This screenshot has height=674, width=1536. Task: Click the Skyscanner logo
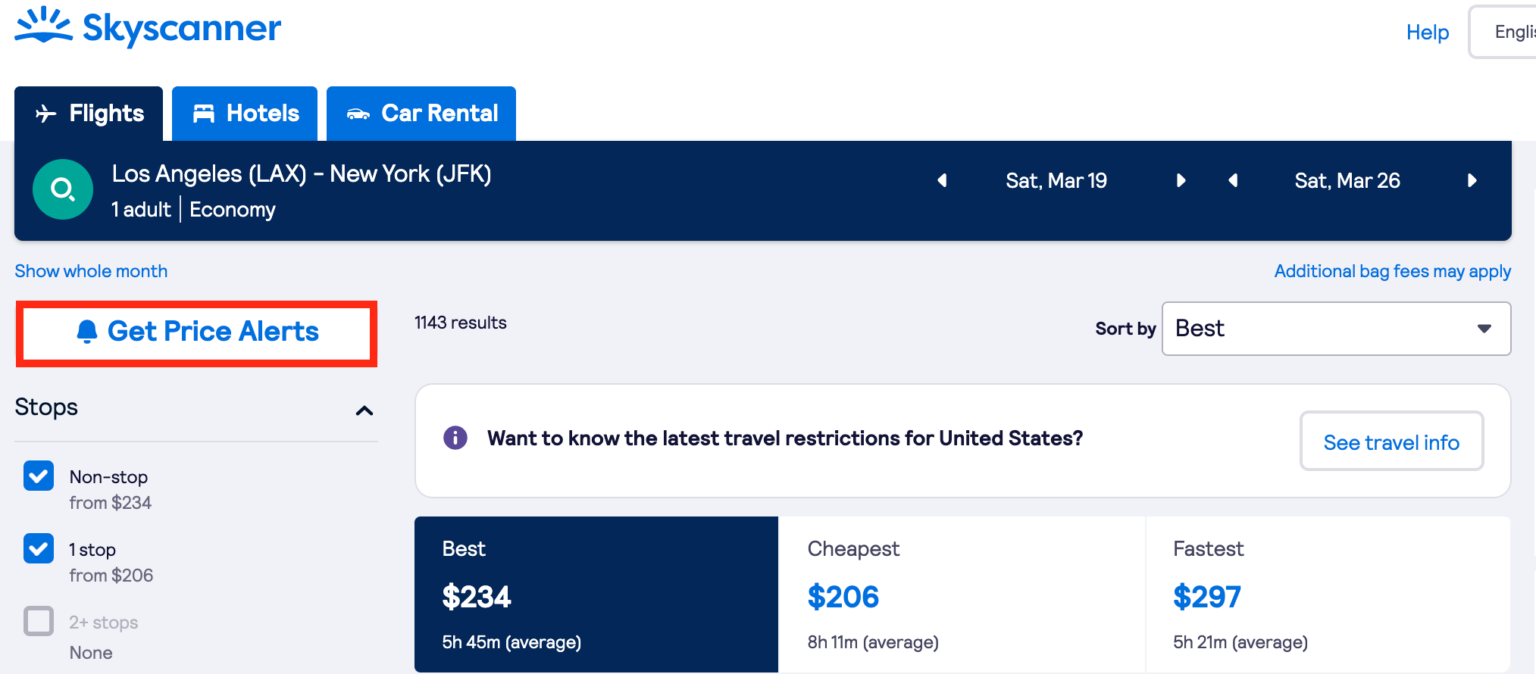click(146, 29)
